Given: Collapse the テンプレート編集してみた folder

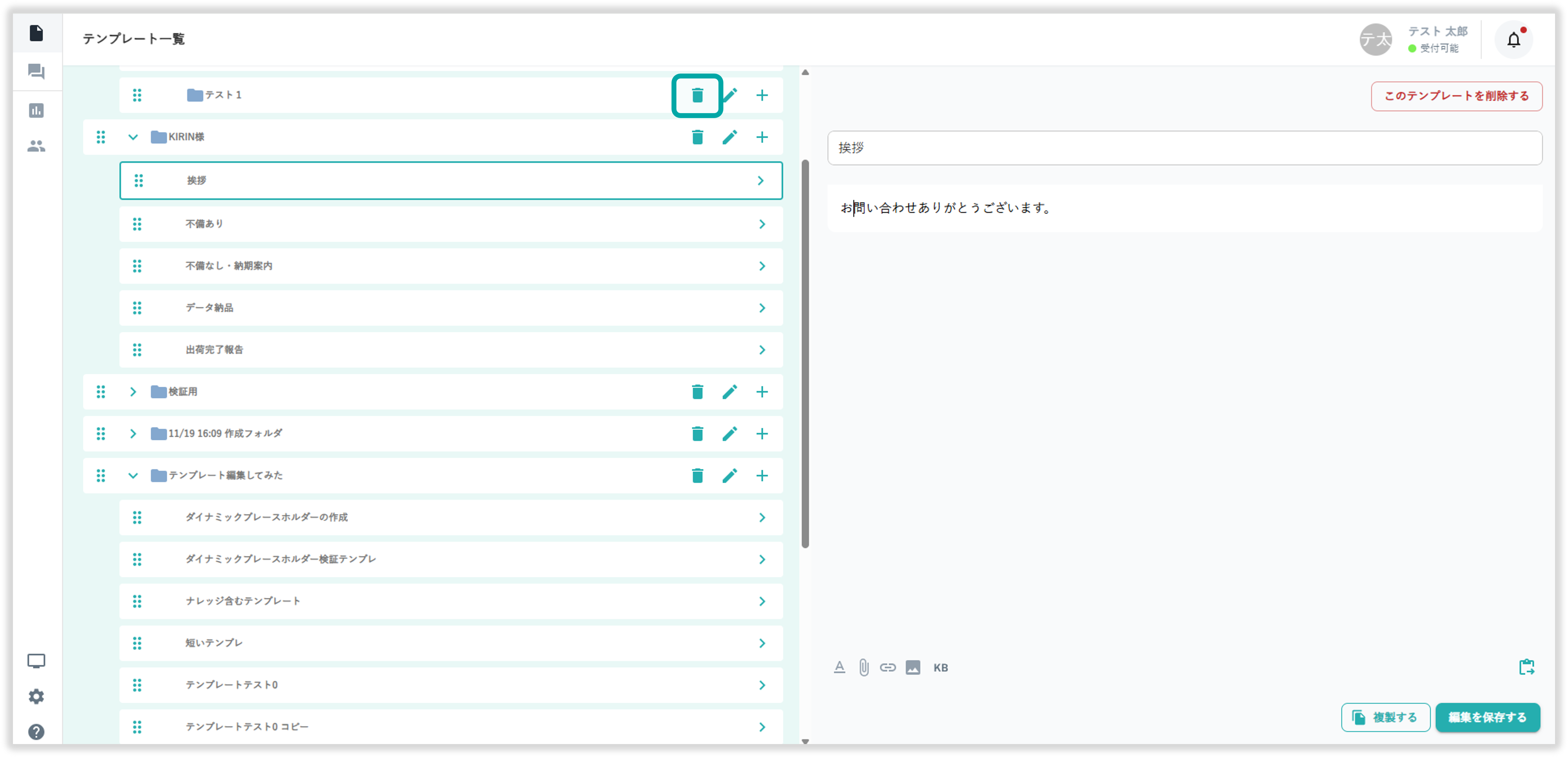Looking at the screenshot, I should [133, 475].
